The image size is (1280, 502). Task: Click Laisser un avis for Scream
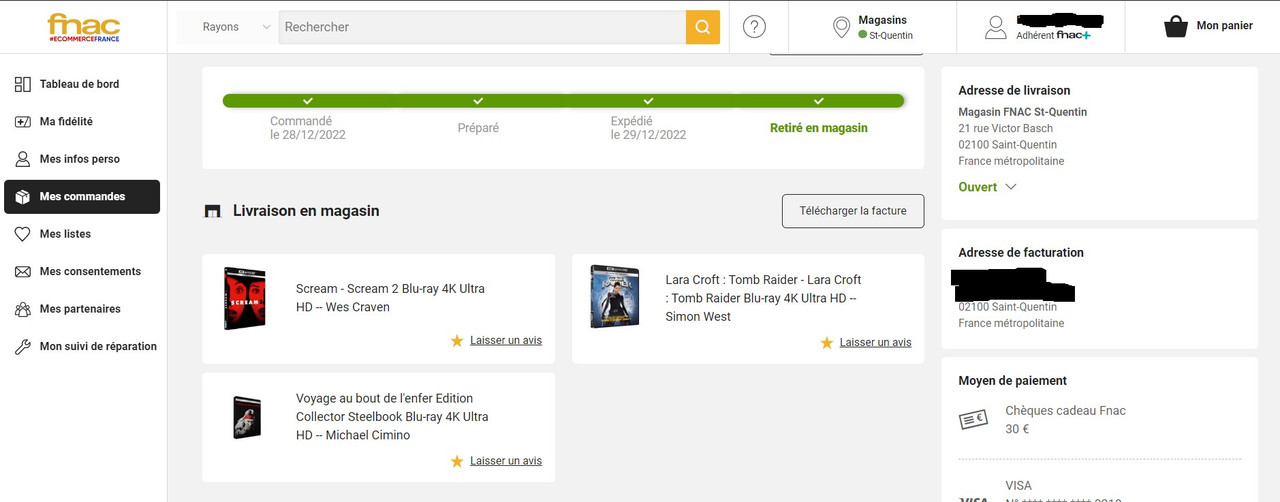point(506,340)
